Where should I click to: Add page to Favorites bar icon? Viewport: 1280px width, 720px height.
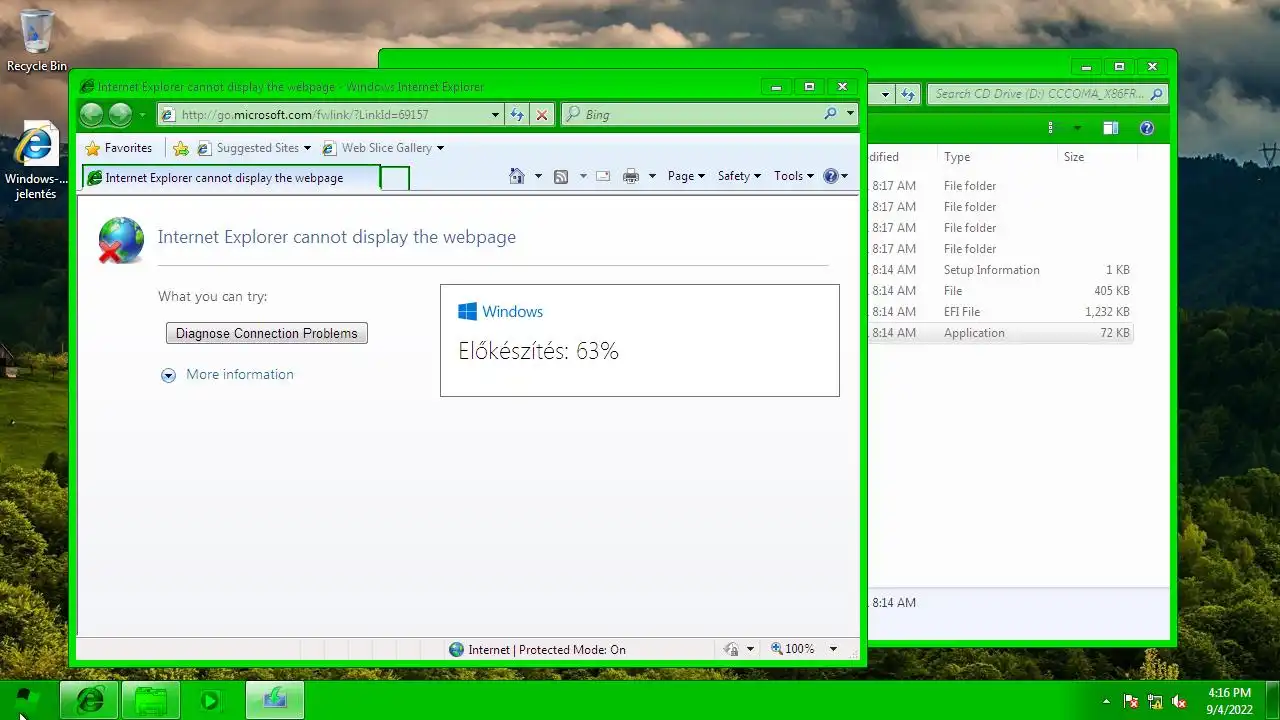coord(181,148)
